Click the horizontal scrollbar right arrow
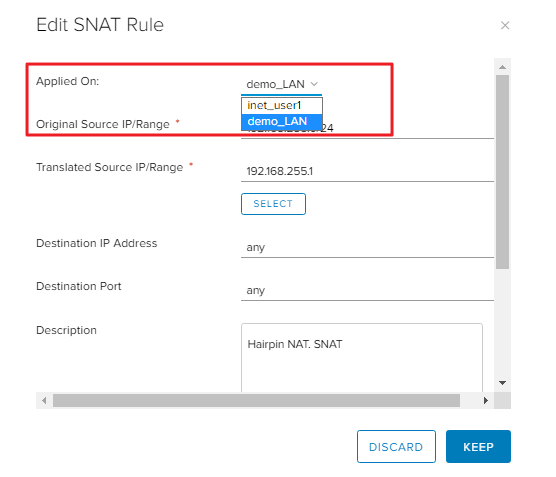This screenshot has width=556, height=477. 486,400
